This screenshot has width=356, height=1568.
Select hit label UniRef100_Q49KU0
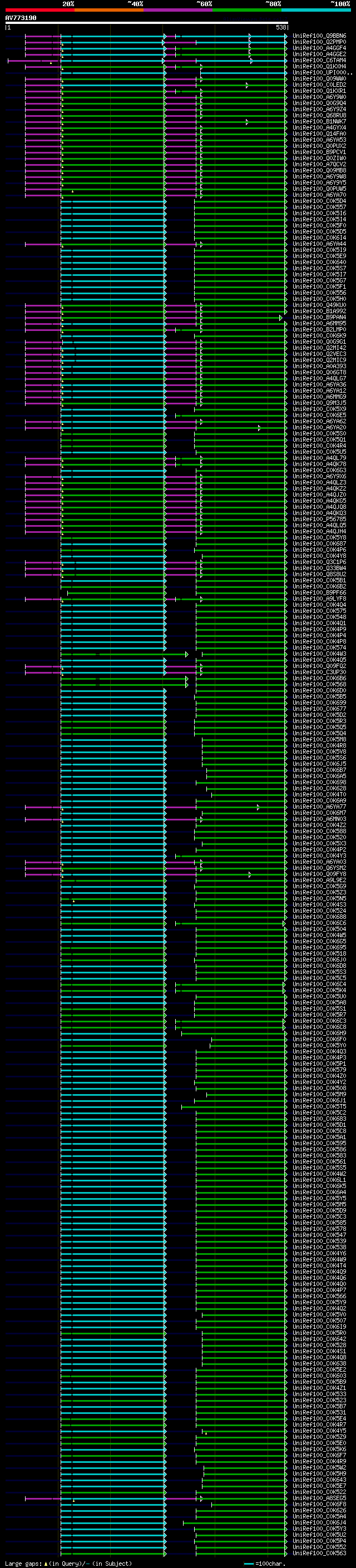pyautogui.click(x=319, y=305)
